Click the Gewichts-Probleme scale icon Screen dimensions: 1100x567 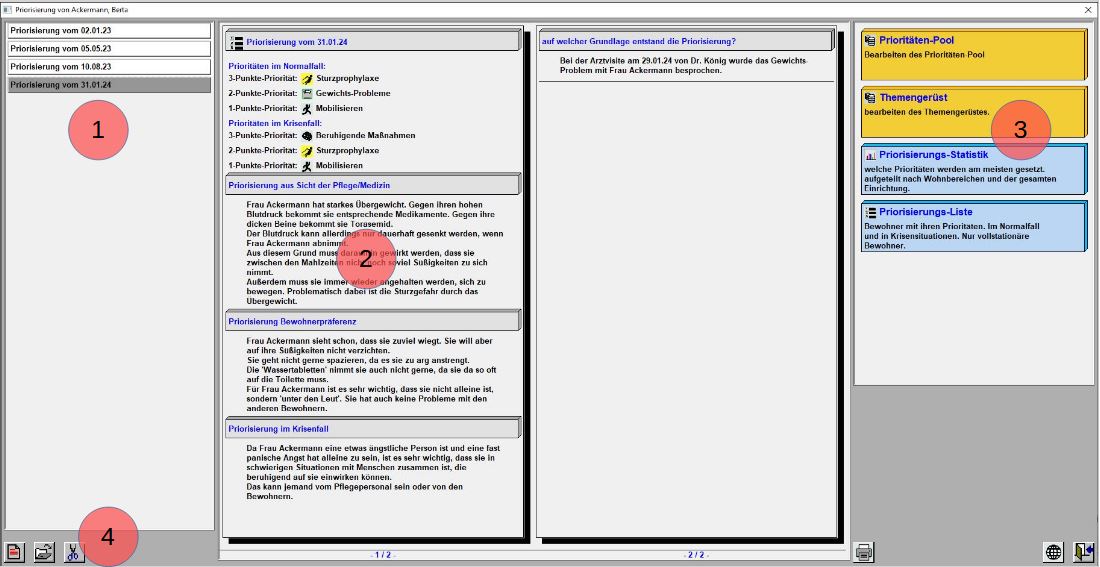tap(307, 93)
